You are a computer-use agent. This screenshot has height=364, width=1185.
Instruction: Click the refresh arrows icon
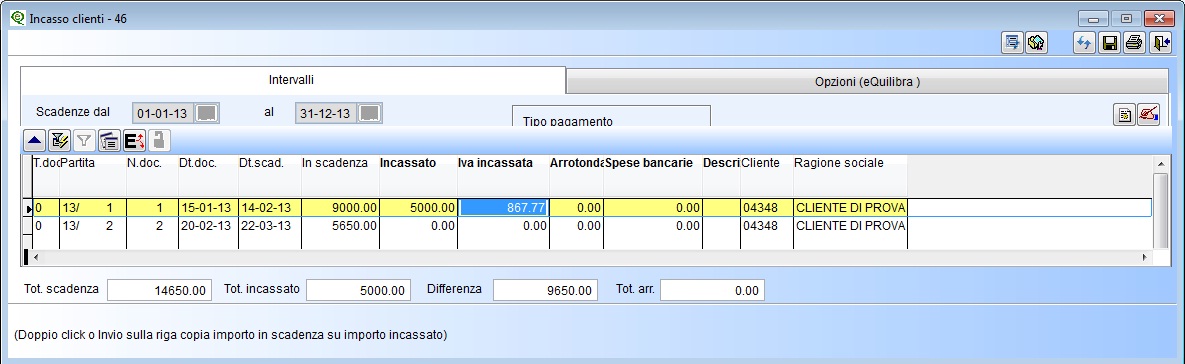point(1084,44)
